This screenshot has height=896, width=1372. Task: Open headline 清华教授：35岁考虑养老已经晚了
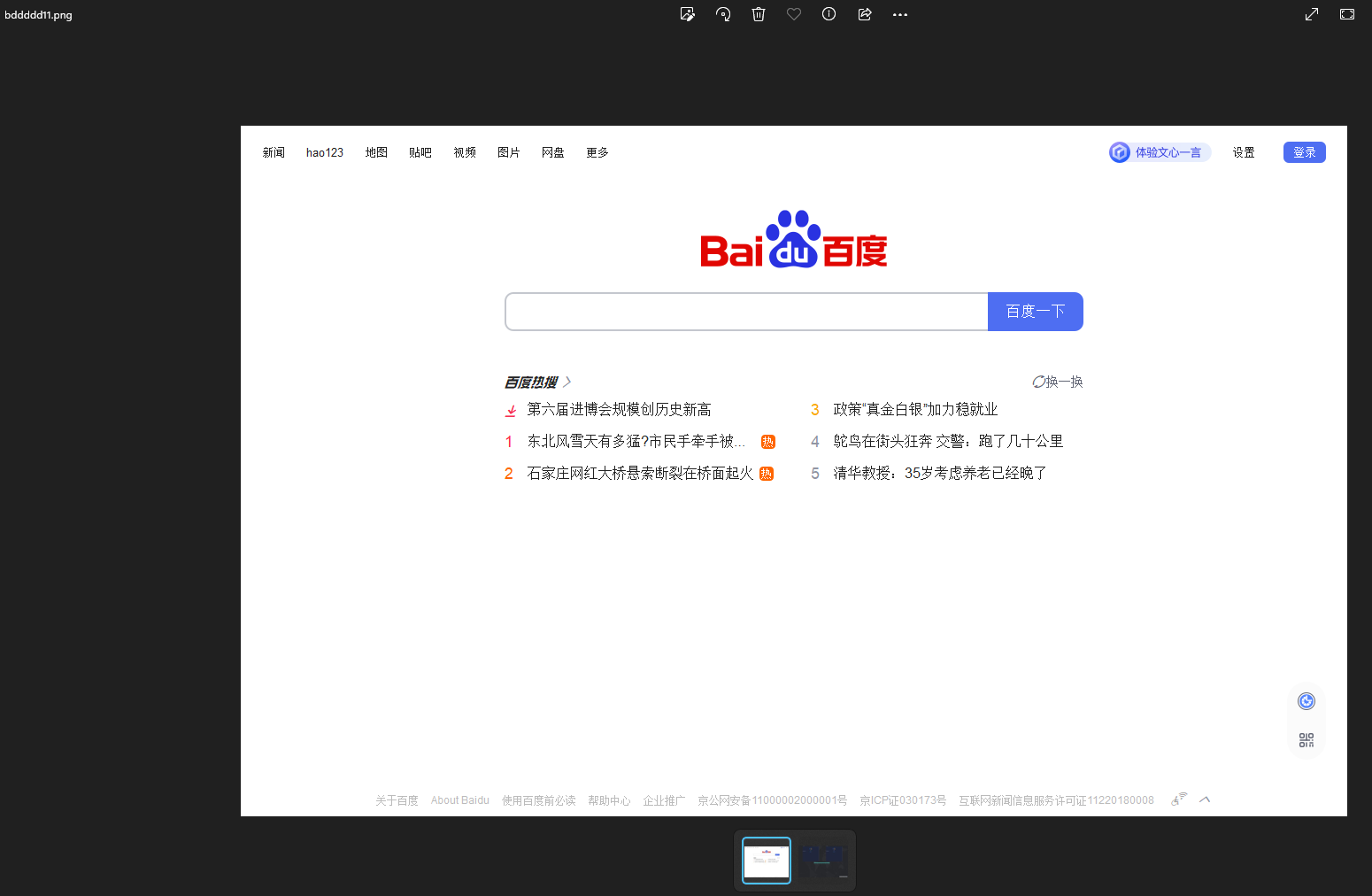(x=940, y=473)
